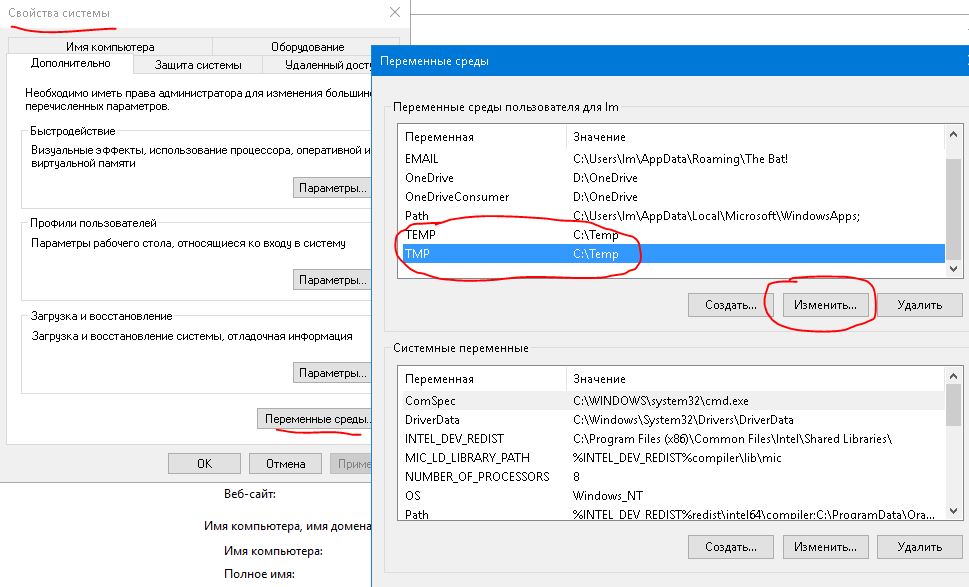Confirm with the OK button
The width and height of the screenshot is (969, 587).
coord(205,463)
